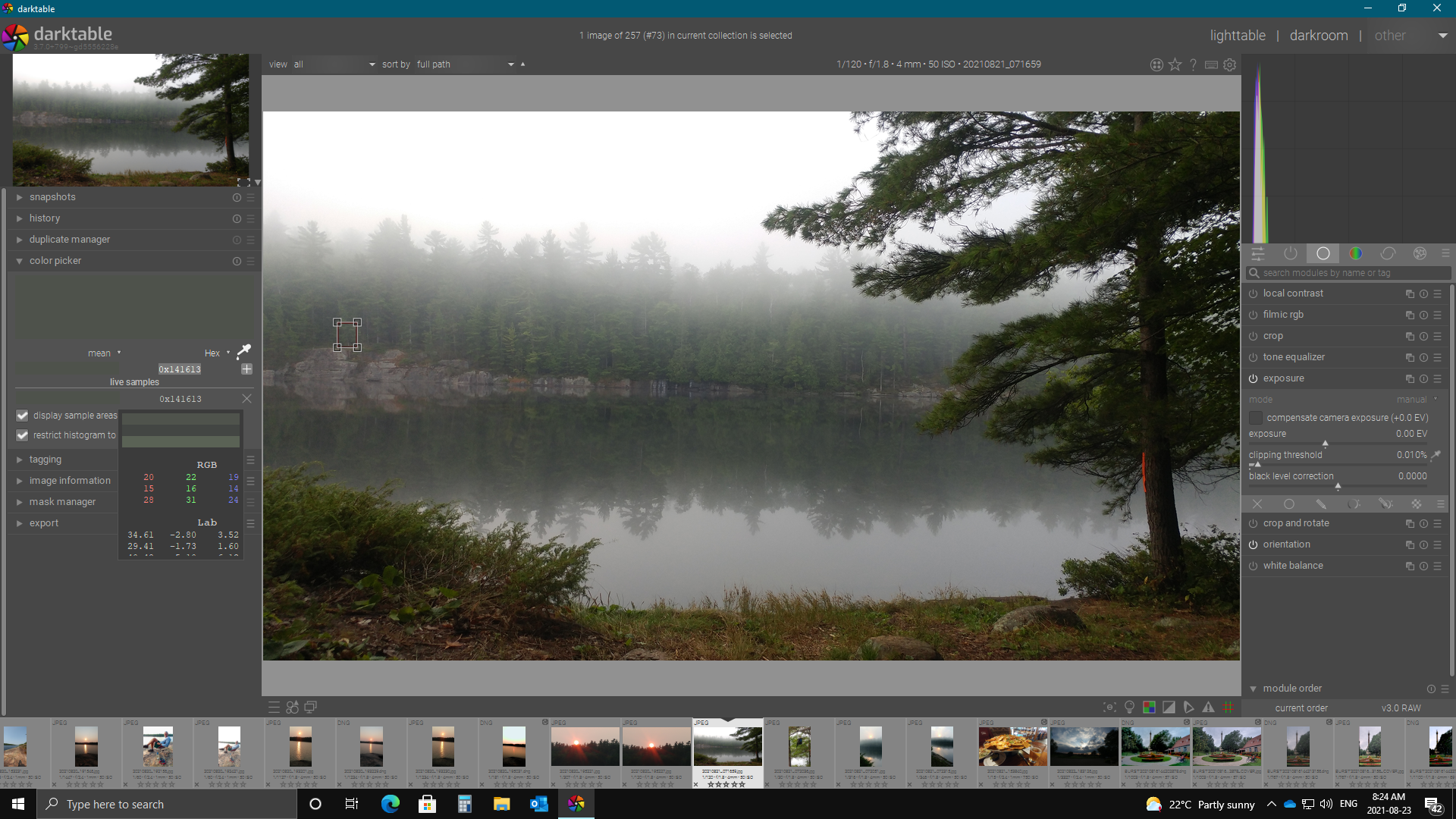Uncheck display sample areas checkbox
Screen dimensions: 1456x819
[22, 416]
